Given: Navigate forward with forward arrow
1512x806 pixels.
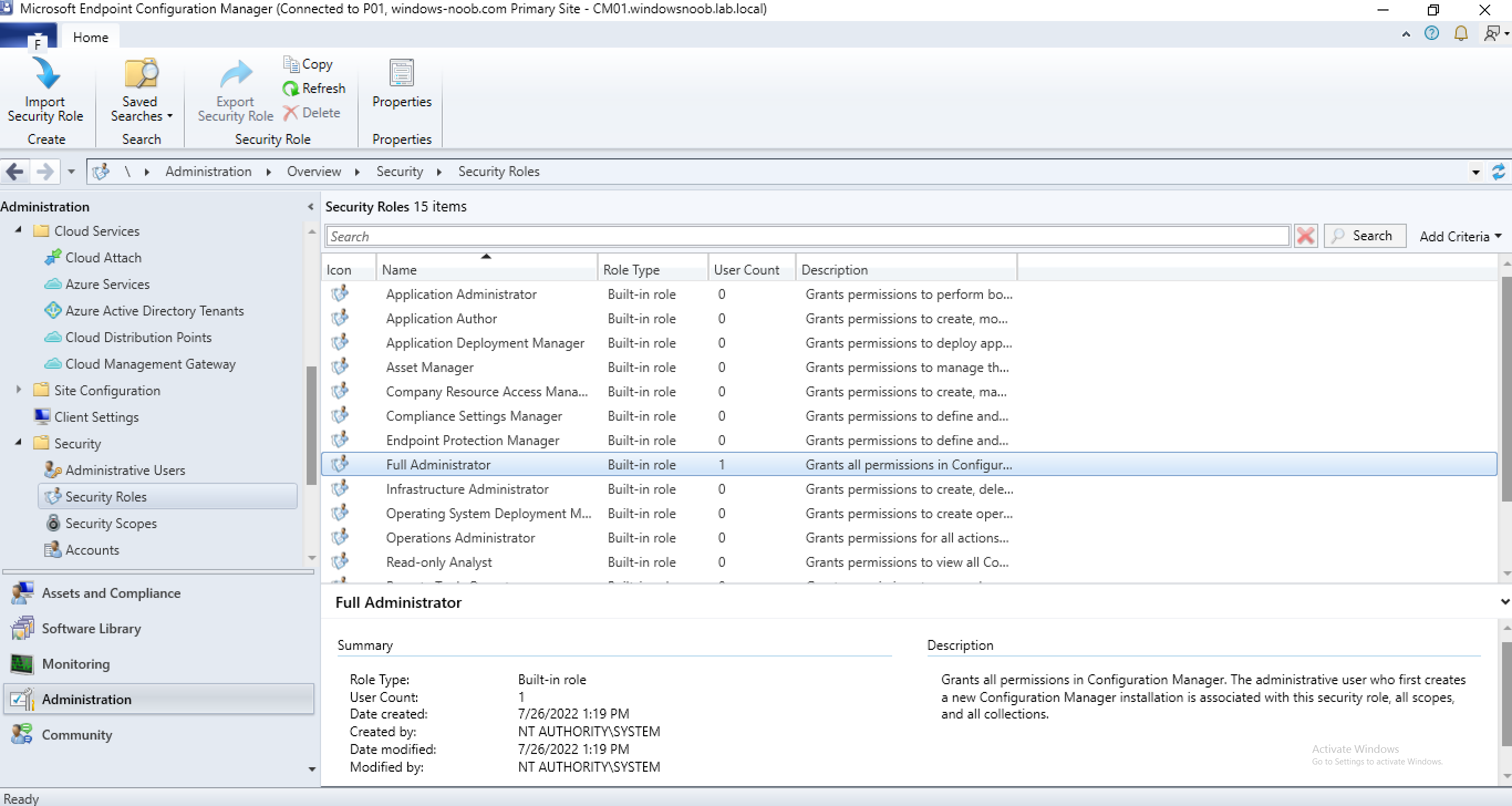Looking at the screenshot, I should coord(45,172).
